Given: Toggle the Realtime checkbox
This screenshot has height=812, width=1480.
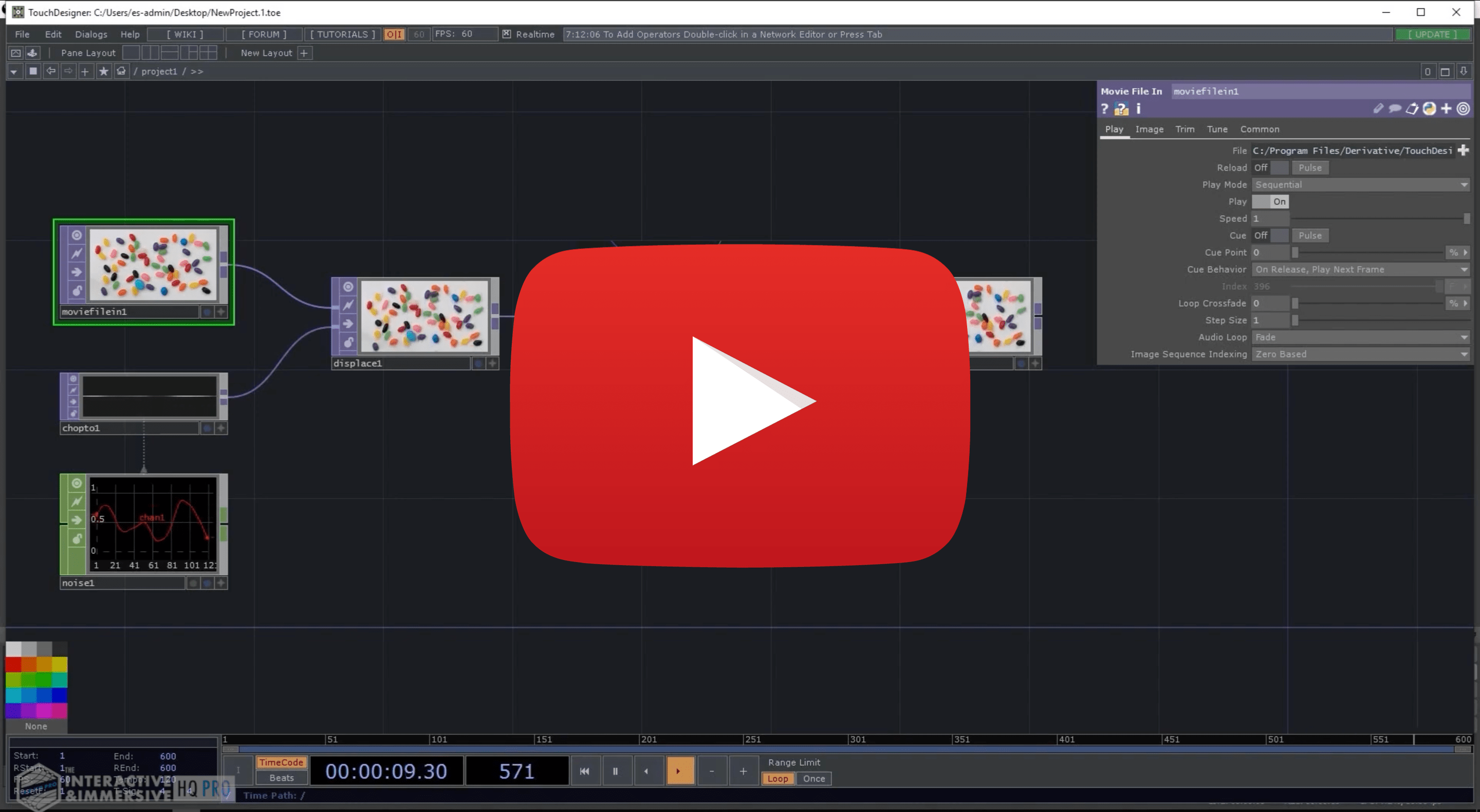Looking at the screenshot, I should [507, 34].
